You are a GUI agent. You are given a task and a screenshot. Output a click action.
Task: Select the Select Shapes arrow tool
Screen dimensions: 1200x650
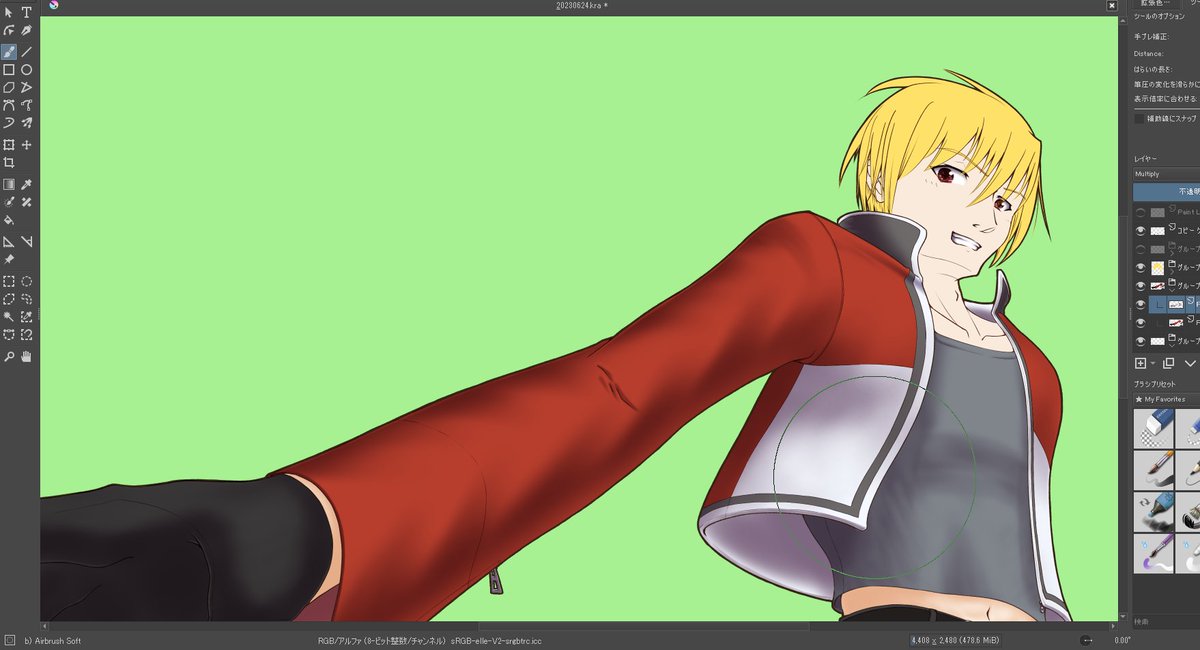click(x=9, y=13)
